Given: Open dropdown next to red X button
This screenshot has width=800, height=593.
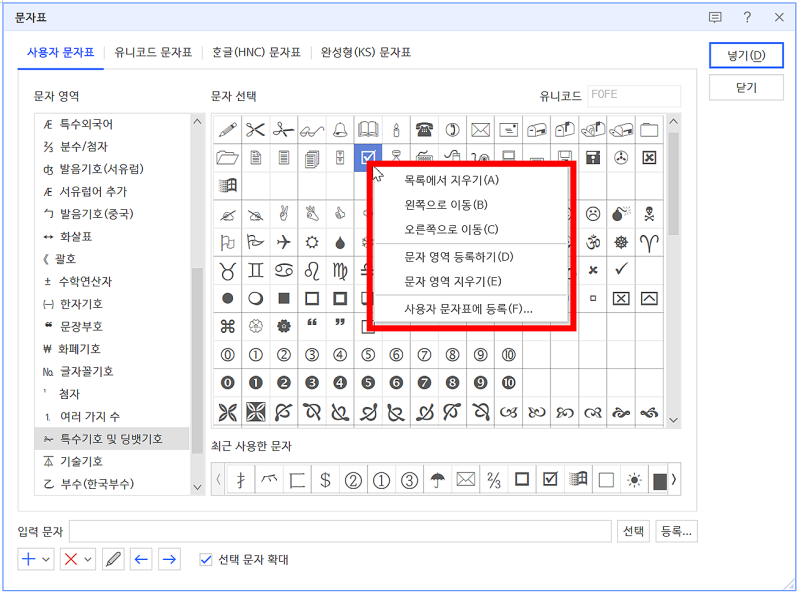Looking at the screenshot, I should [x=88, y=559].
